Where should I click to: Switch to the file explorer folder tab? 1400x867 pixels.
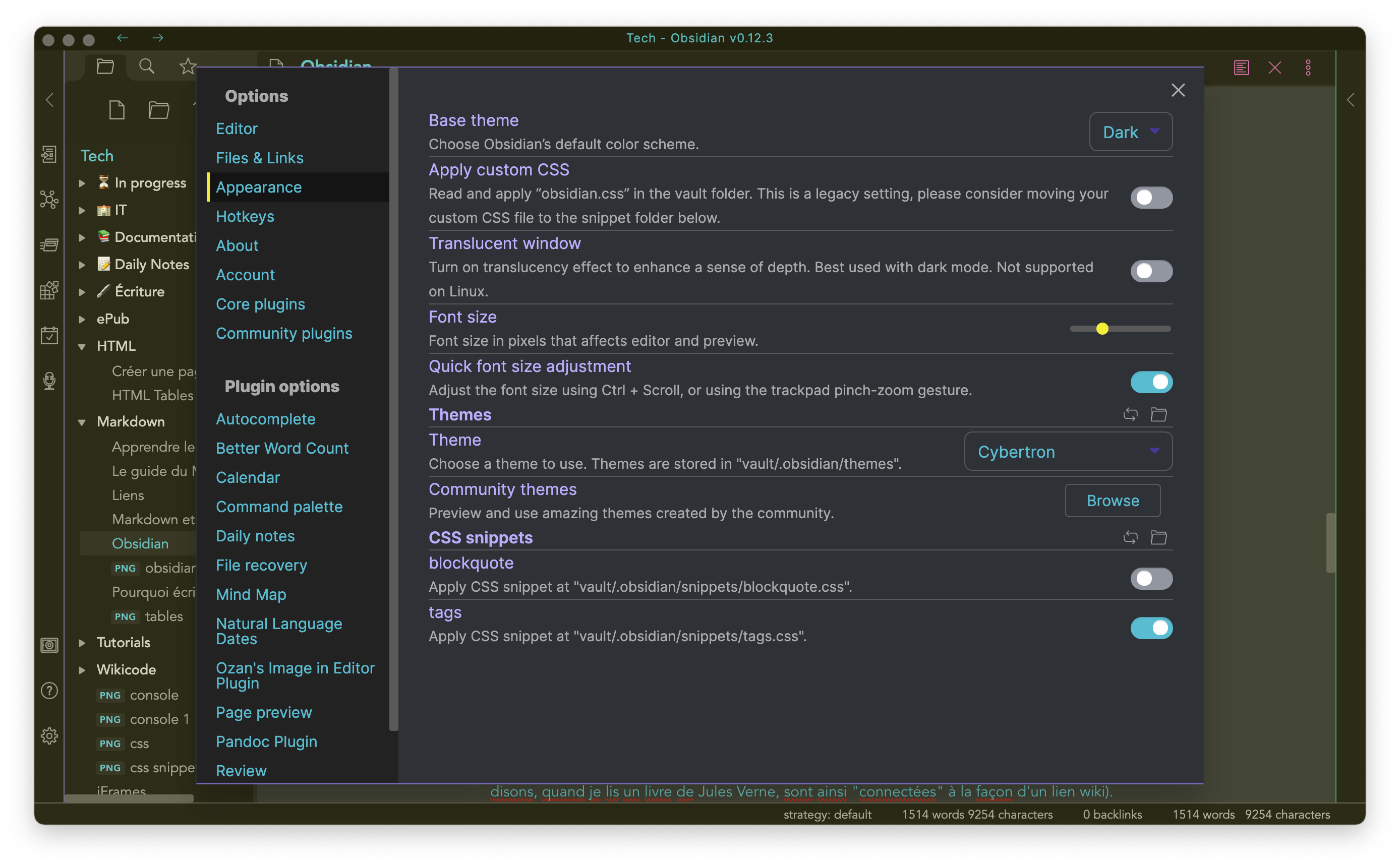tap(105, 67)
